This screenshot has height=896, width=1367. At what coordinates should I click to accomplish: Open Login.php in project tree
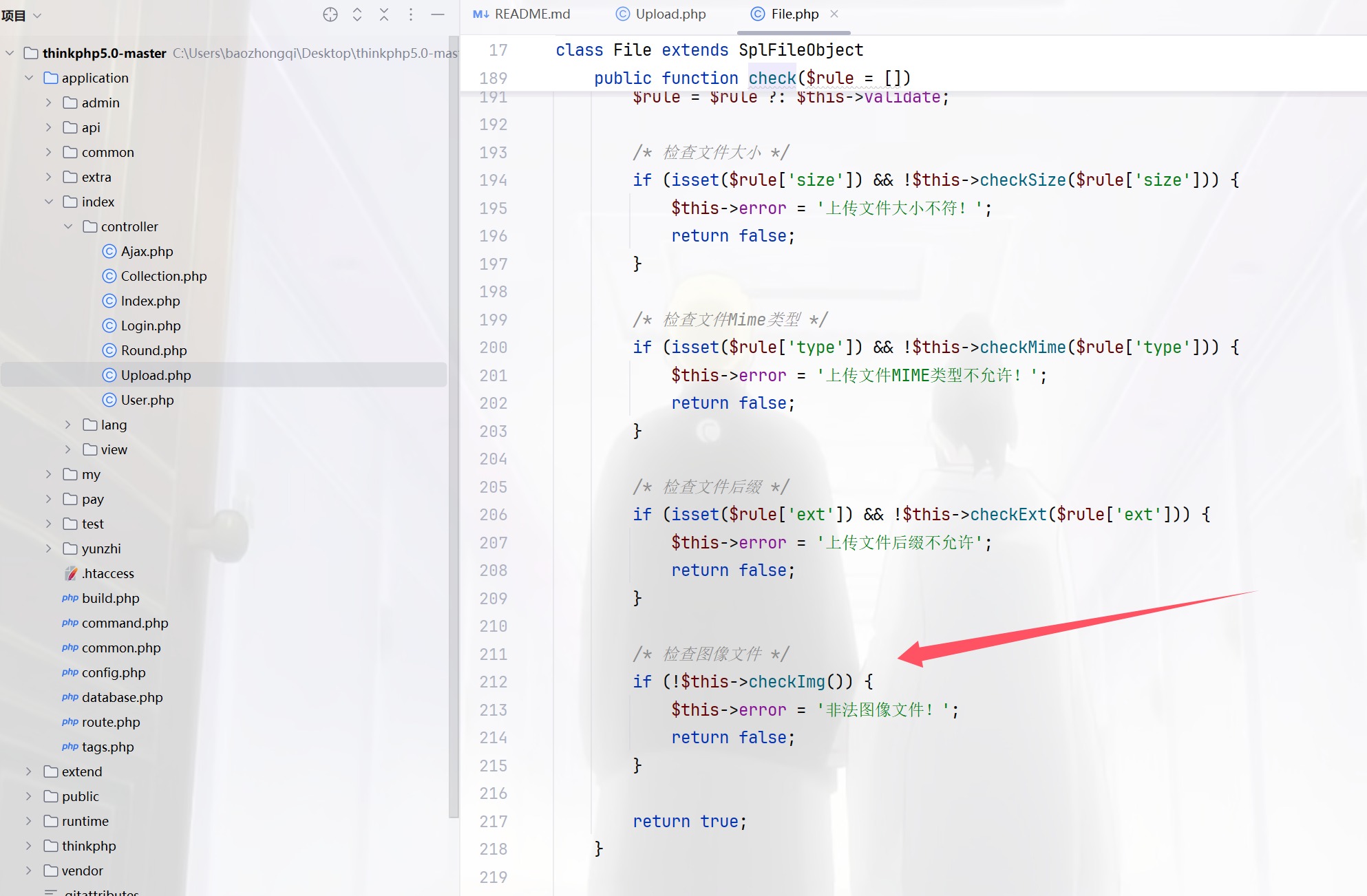coord(150,326)
